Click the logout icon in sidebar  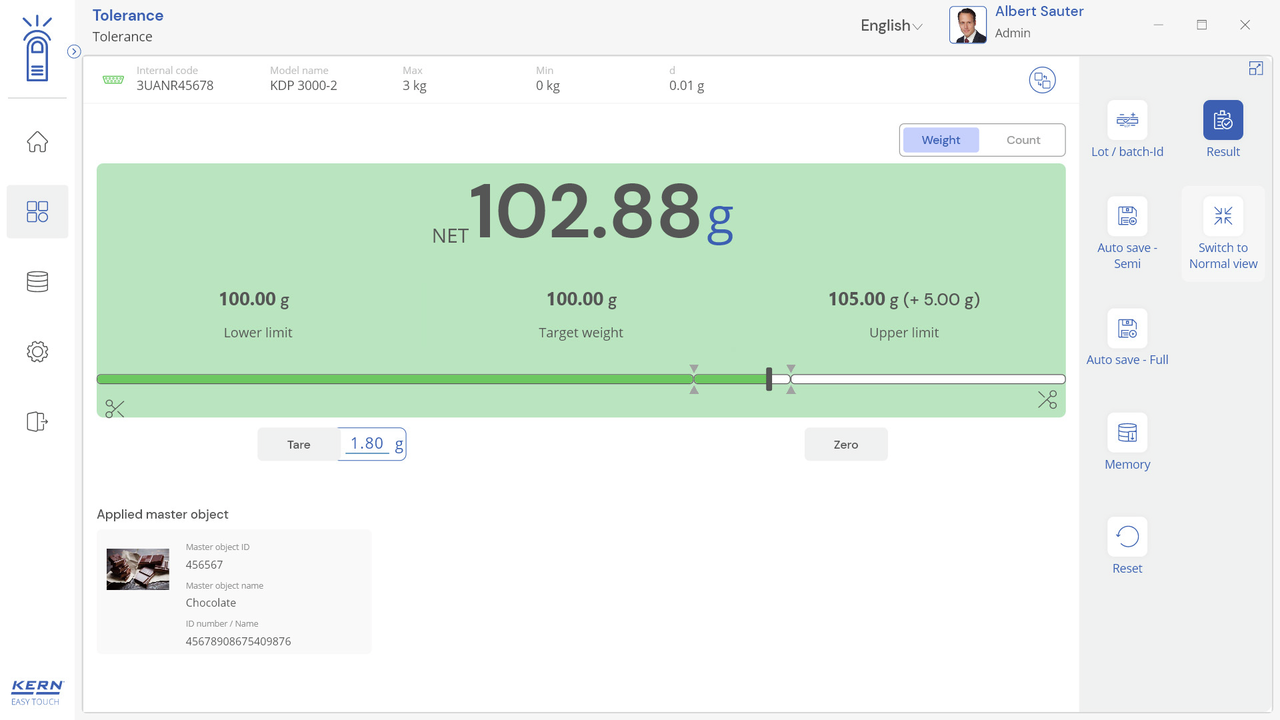[x=37, y=422]
